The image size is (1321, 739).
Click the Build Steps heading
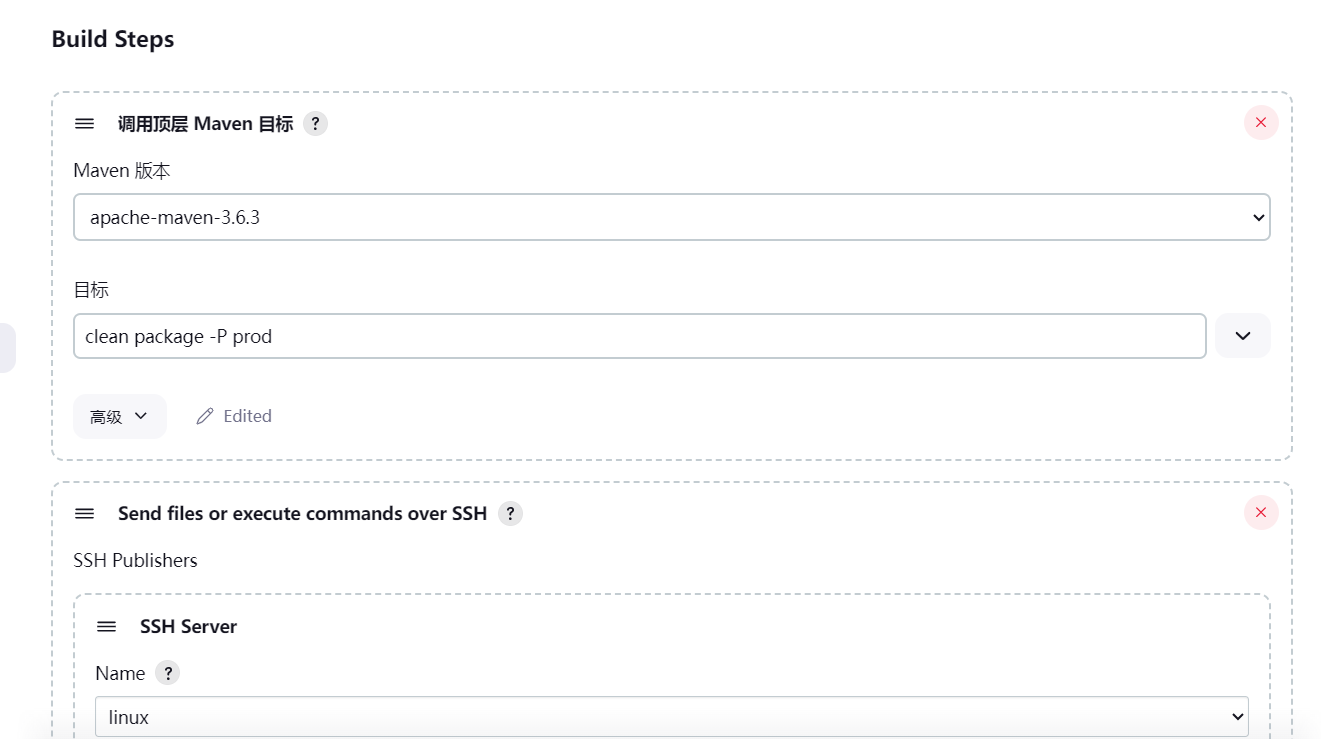[113, 39]
